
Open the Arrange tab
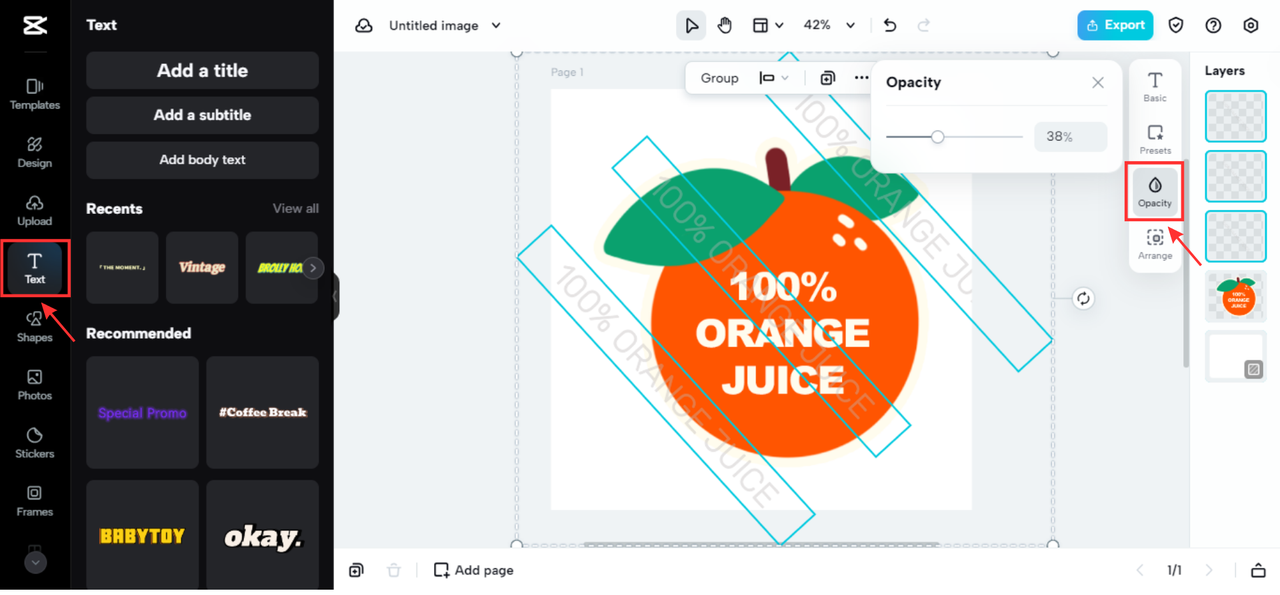(x=1155, y=244)
